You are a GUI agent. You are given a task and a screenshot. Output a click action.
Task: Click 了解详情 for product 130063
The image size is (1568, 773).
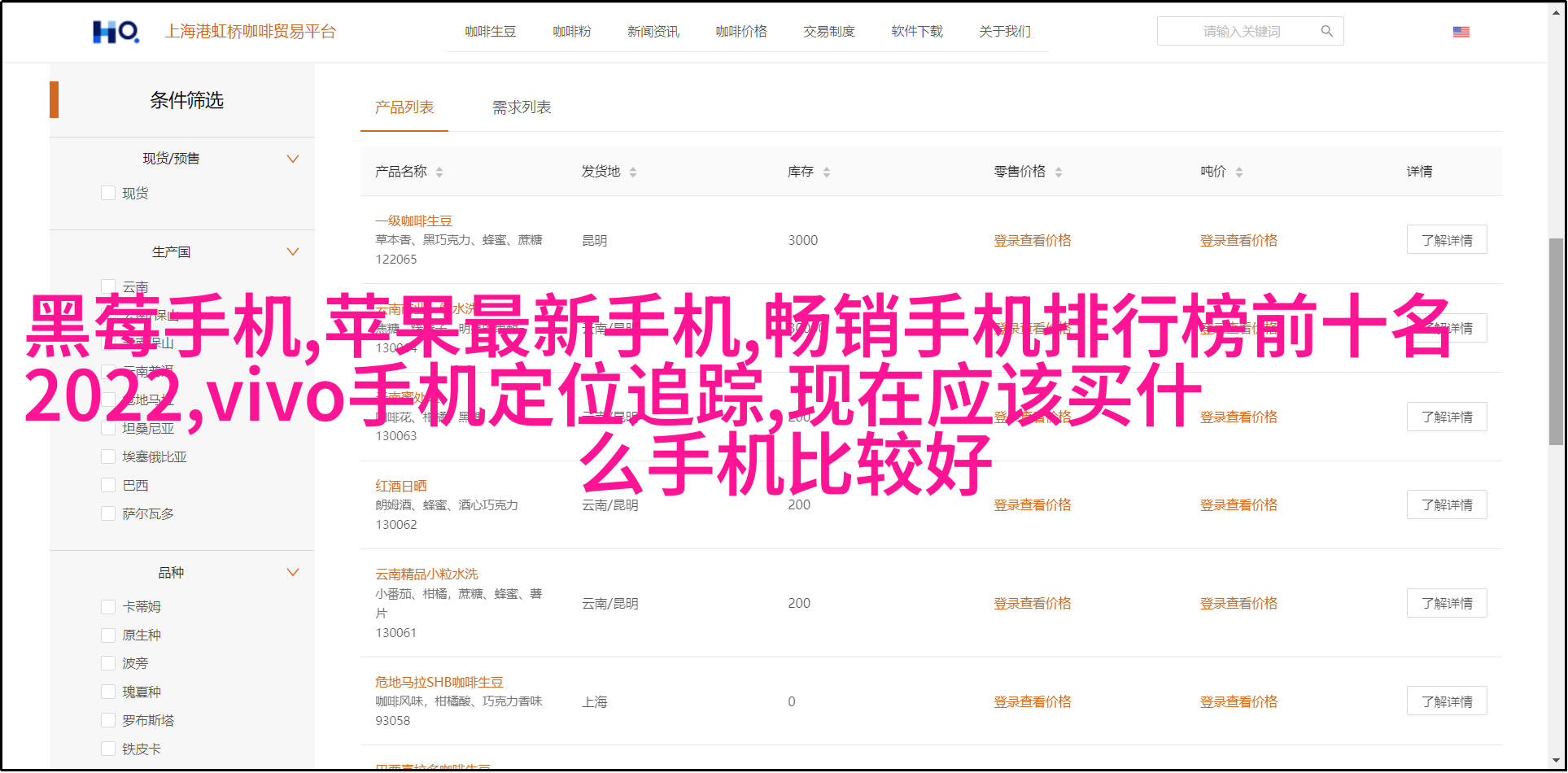click(x=1447, y=417)
